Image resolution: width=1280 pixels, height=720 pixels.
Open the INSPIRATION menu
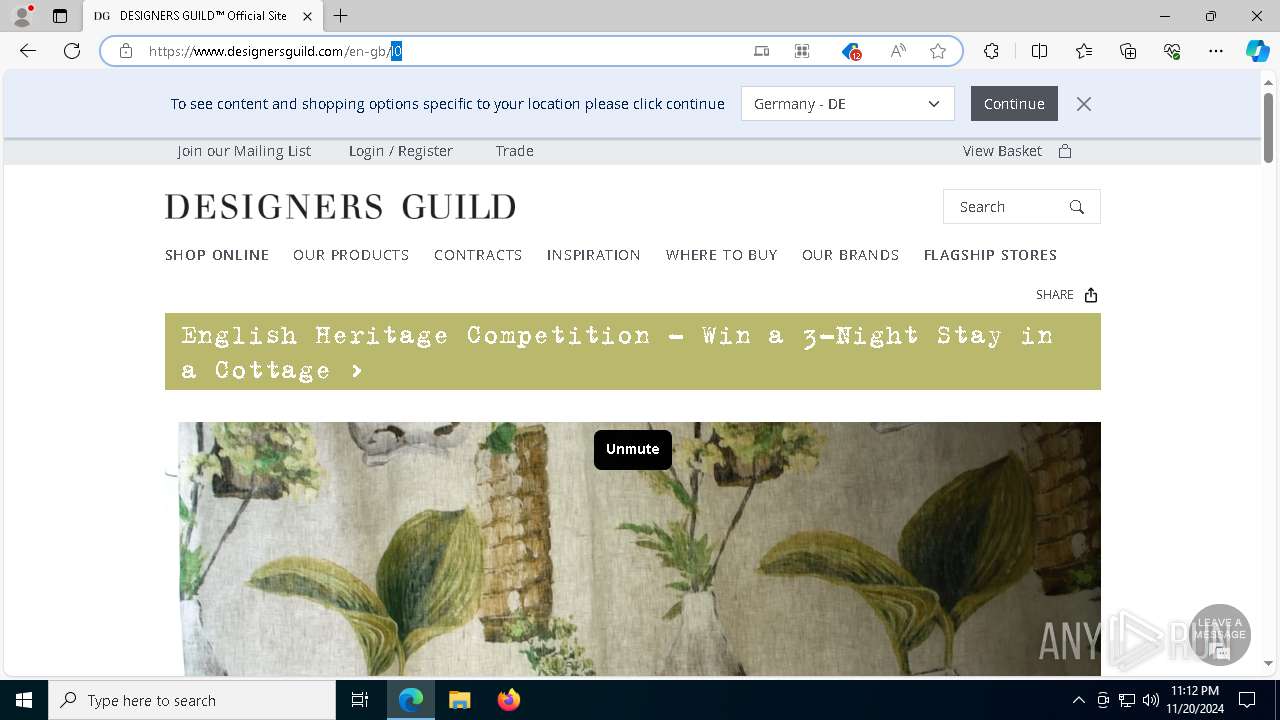[594, 255]
